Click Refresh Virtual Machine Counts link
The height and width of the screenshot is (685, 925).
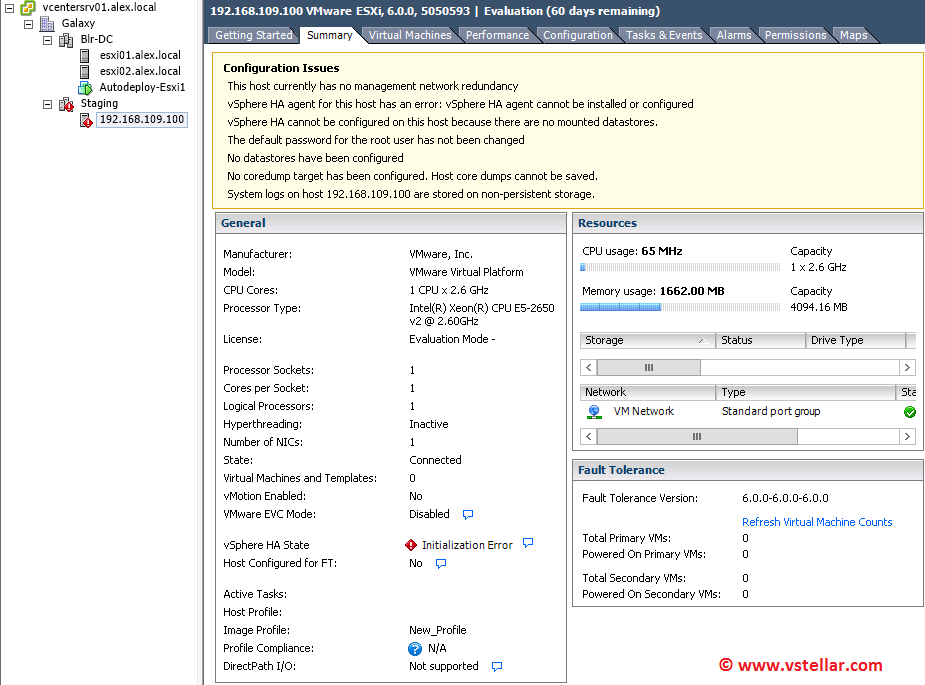816,522
